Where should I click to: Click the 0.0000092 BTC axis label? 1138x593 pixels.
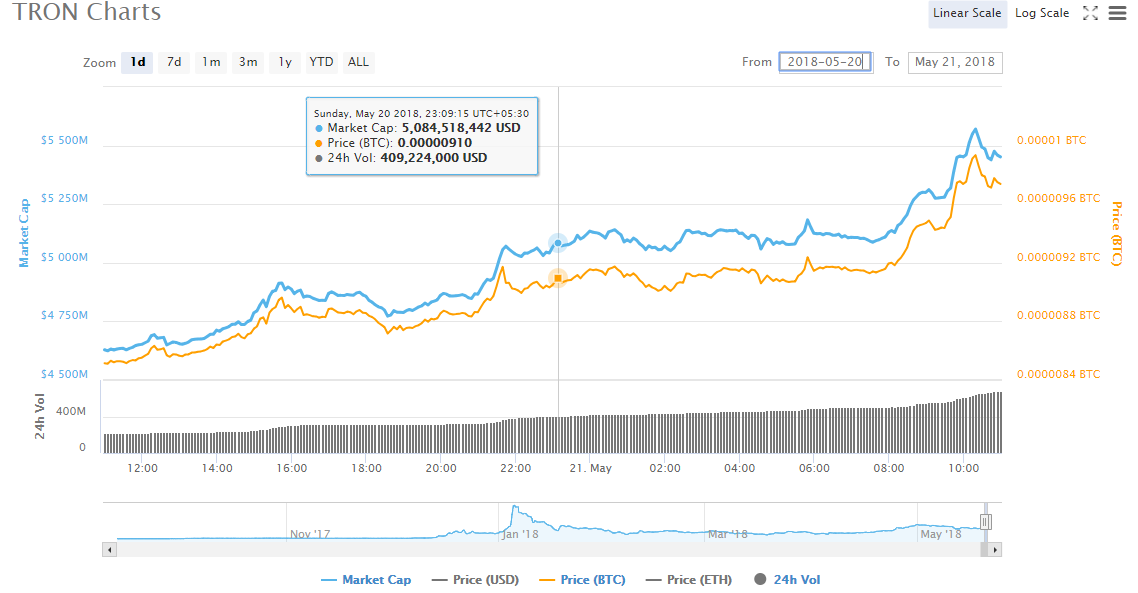coord(1058,258)
